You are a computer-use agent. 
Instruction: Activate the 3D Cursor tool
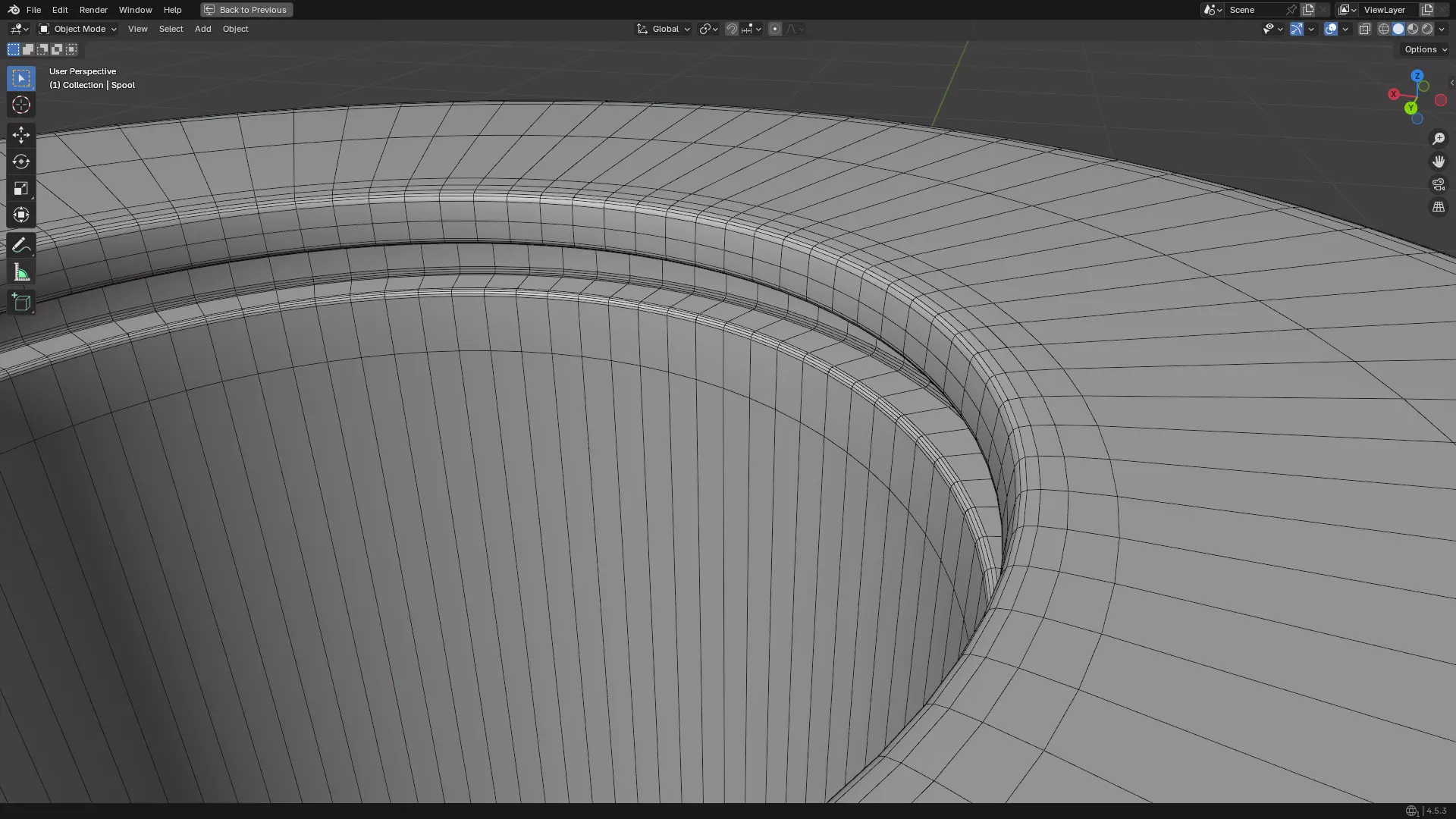click(x=21, y=105)
